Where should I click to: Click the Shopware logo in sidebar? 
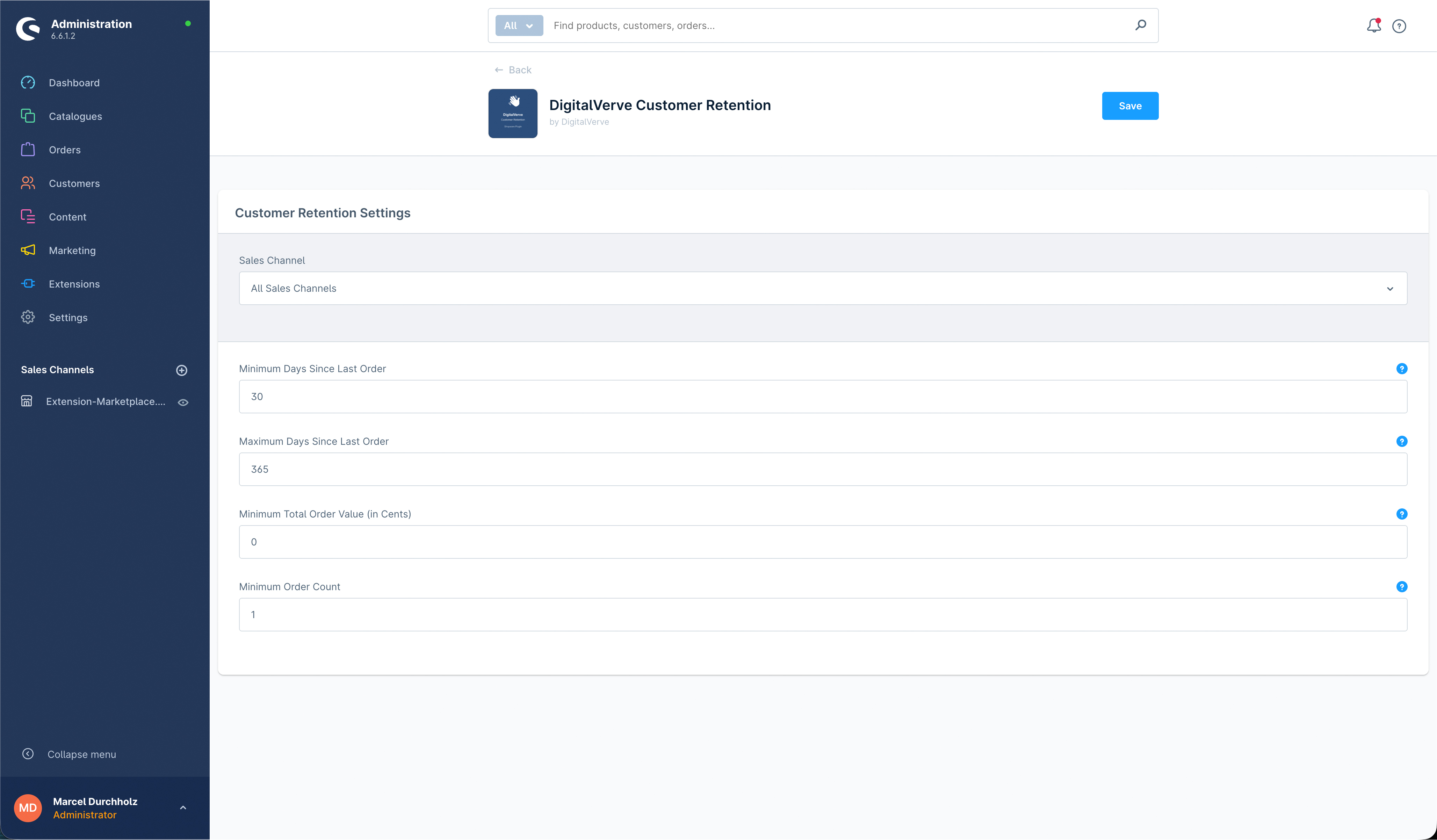[x=28, y=29]
